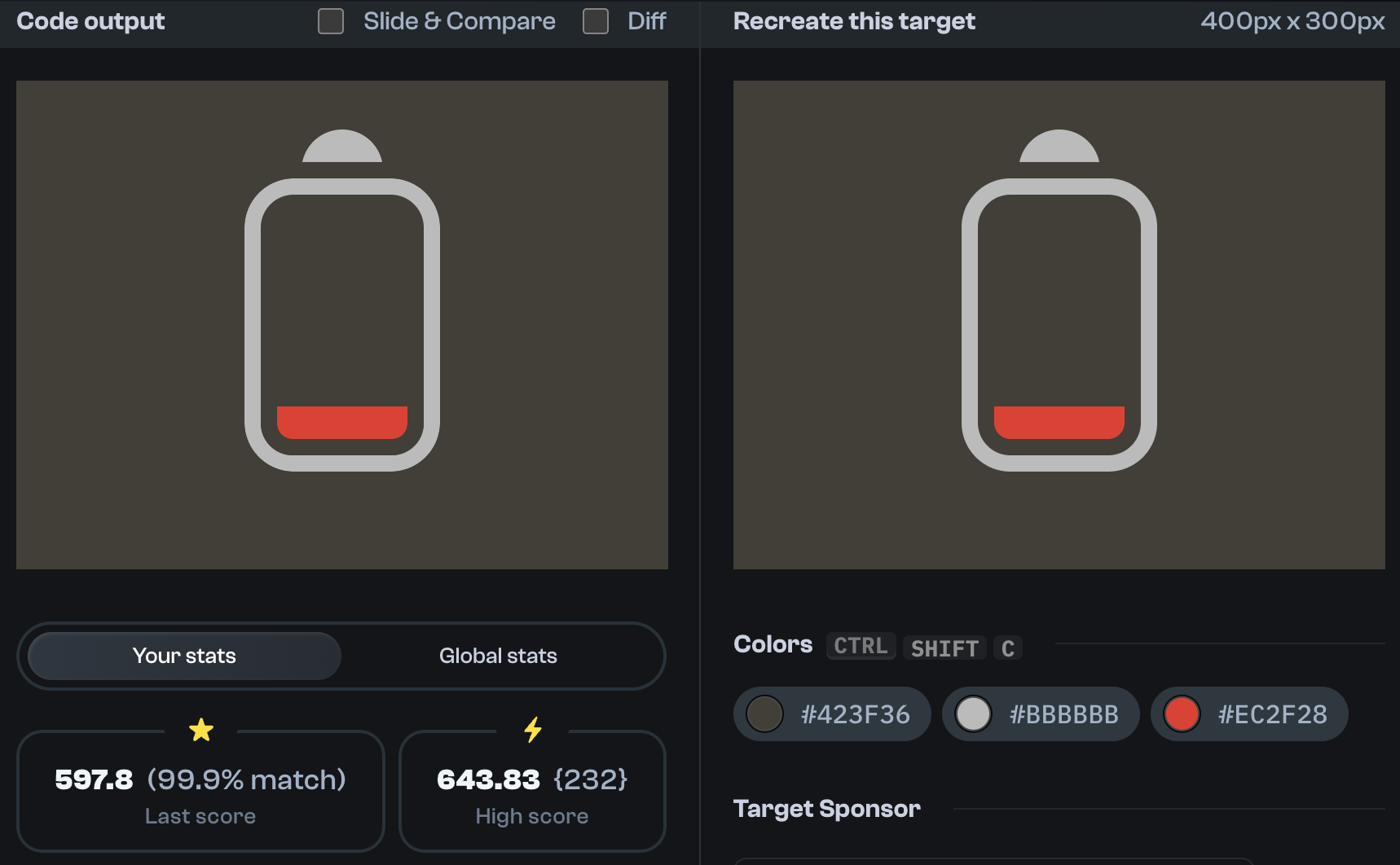1400x865 pixels.
Task: Click the star icon above Last score
Action: [x=200, y=729]
